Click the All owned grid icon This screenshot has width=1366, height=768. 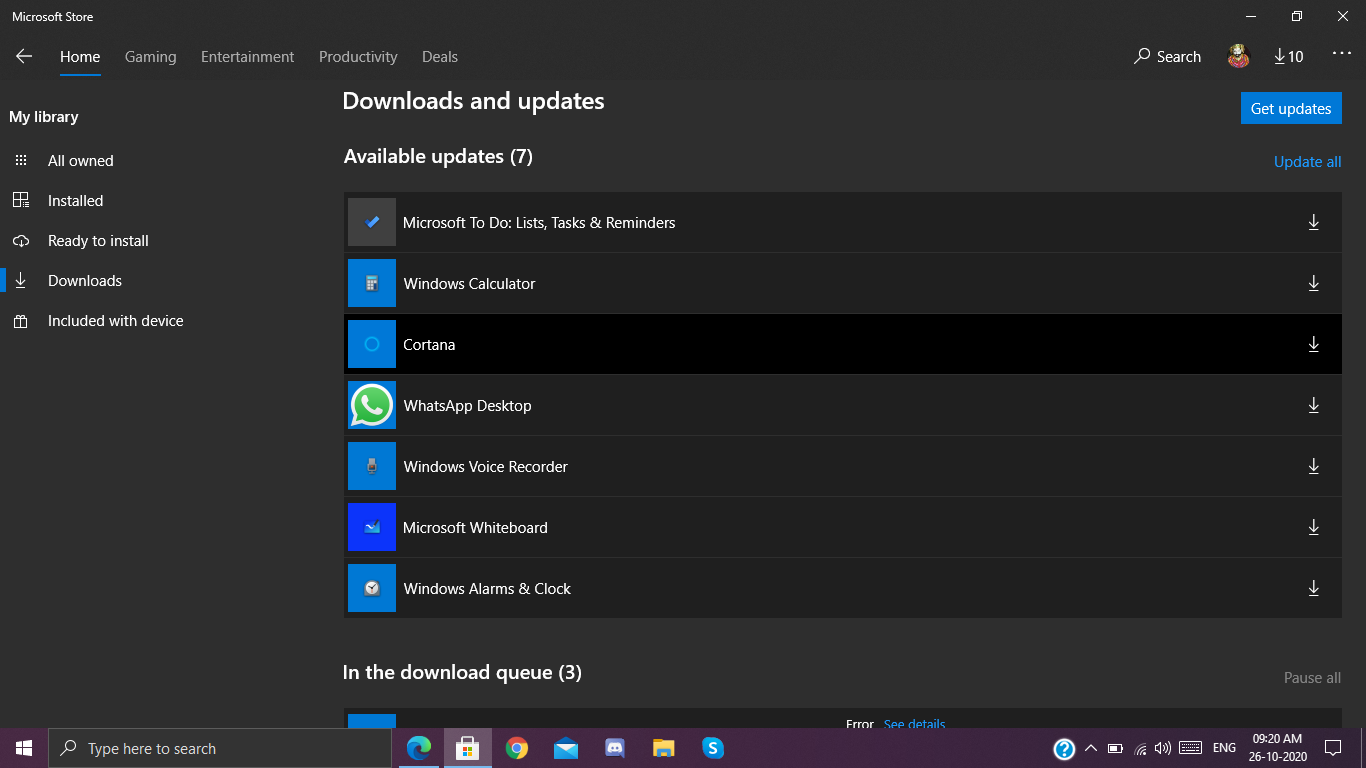tap(21, 161)
